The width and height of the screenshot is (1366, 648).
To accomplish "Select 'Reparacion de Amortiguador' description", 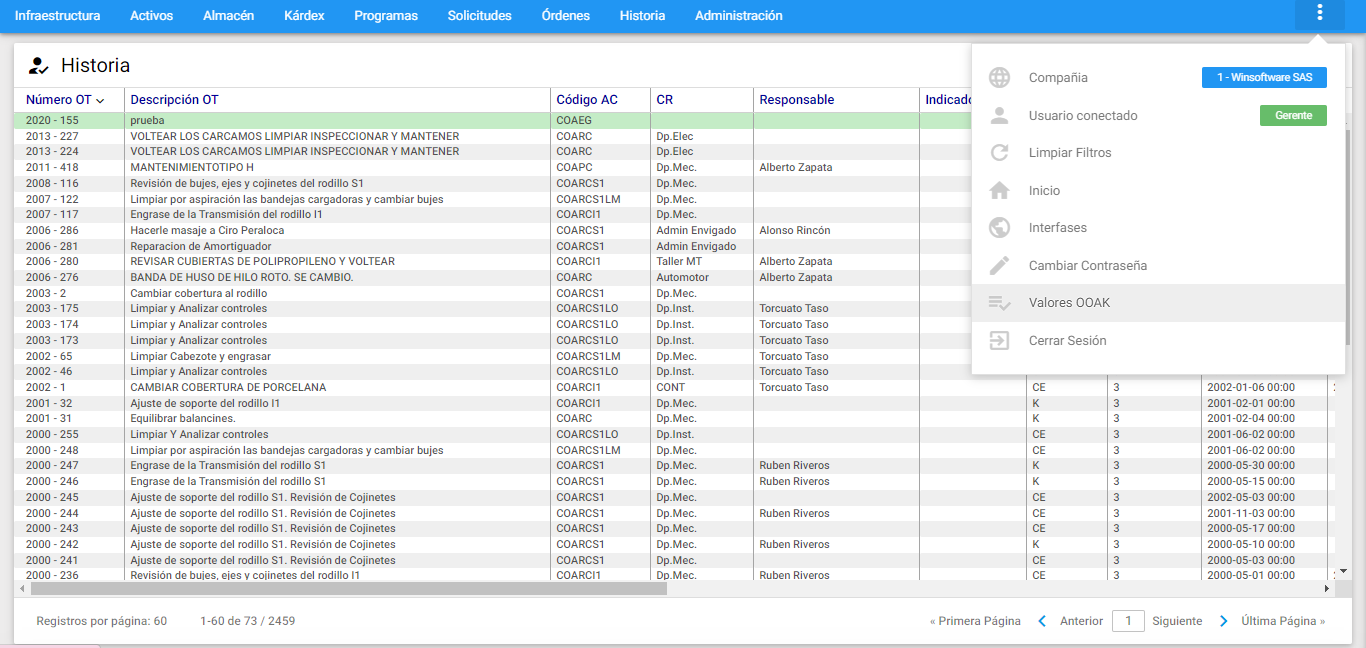I will tap(201, 246).
